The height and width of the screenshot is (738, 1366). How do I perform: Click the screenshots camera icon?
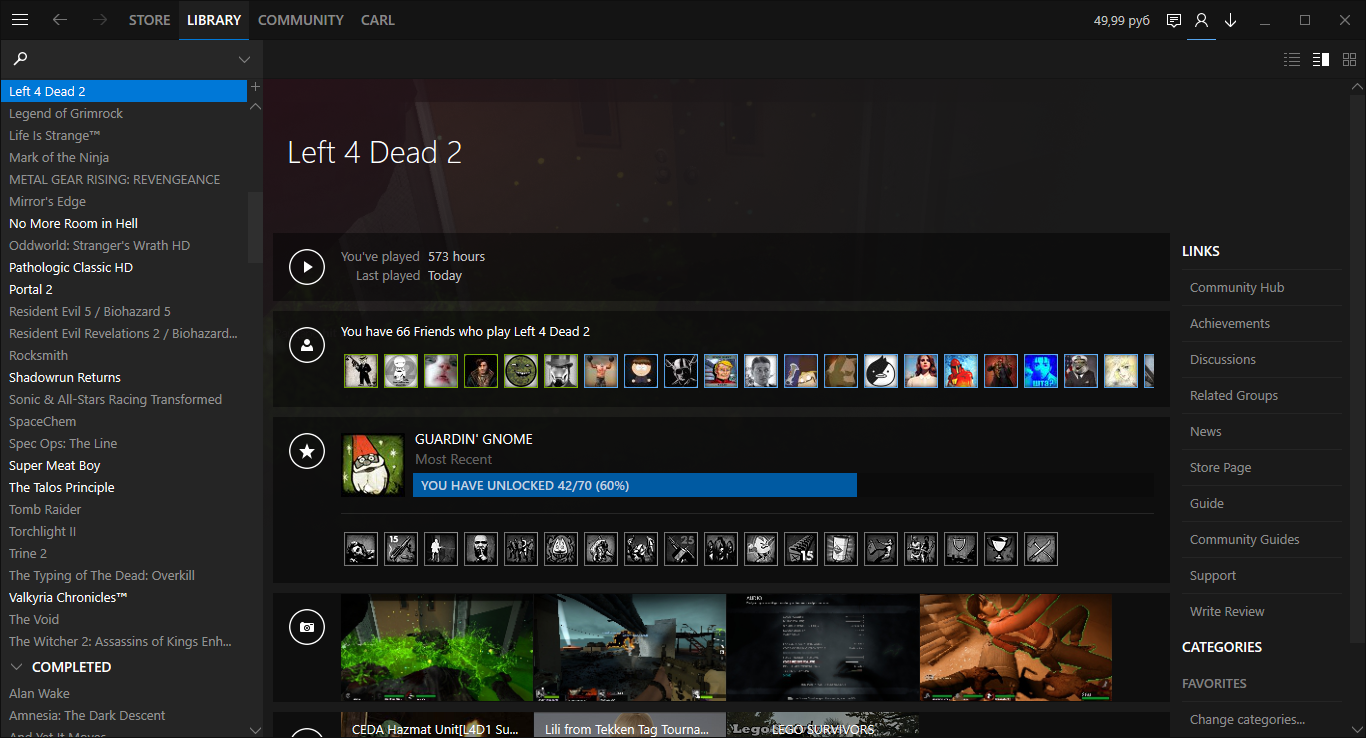(x=307, y=627)
